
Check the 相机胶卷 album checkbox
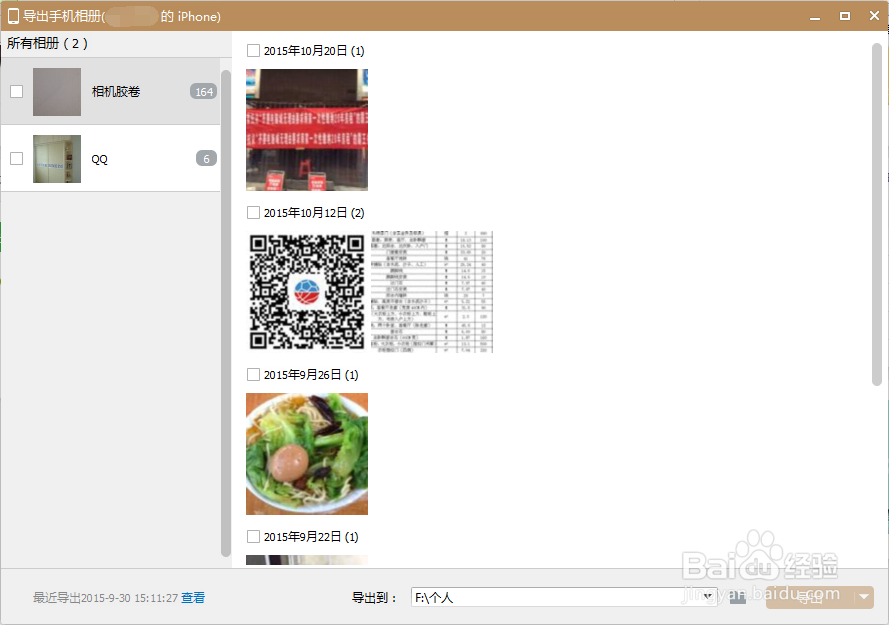point(16,91)
